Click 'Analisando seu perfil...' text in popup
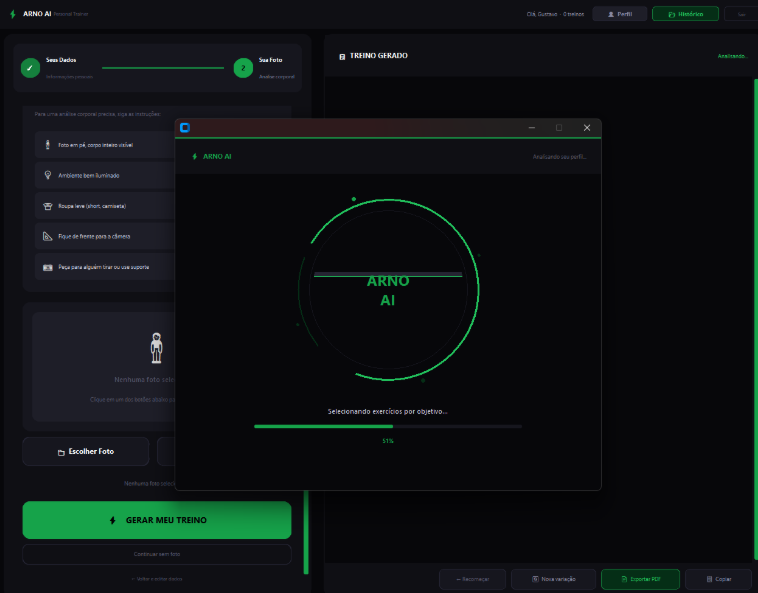 click(x=559, y=157)
